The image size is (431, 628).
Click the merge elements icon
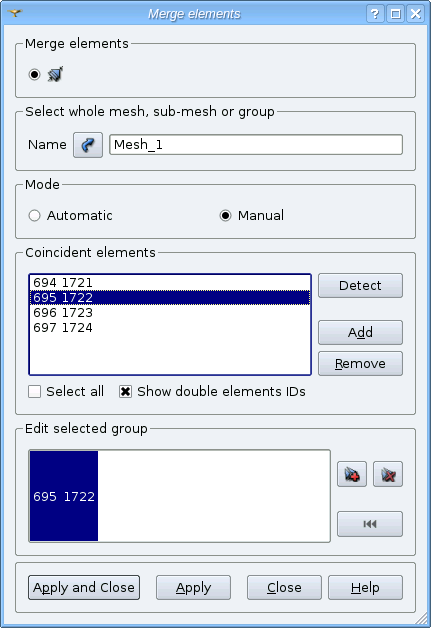pyautogui.click(x=55, y=74)
